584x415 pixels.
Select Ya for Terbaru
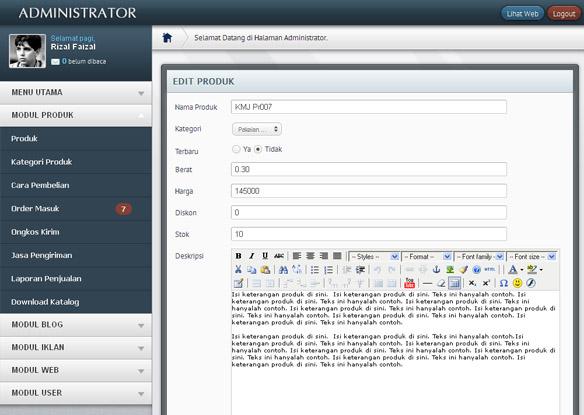coord(236,149)
